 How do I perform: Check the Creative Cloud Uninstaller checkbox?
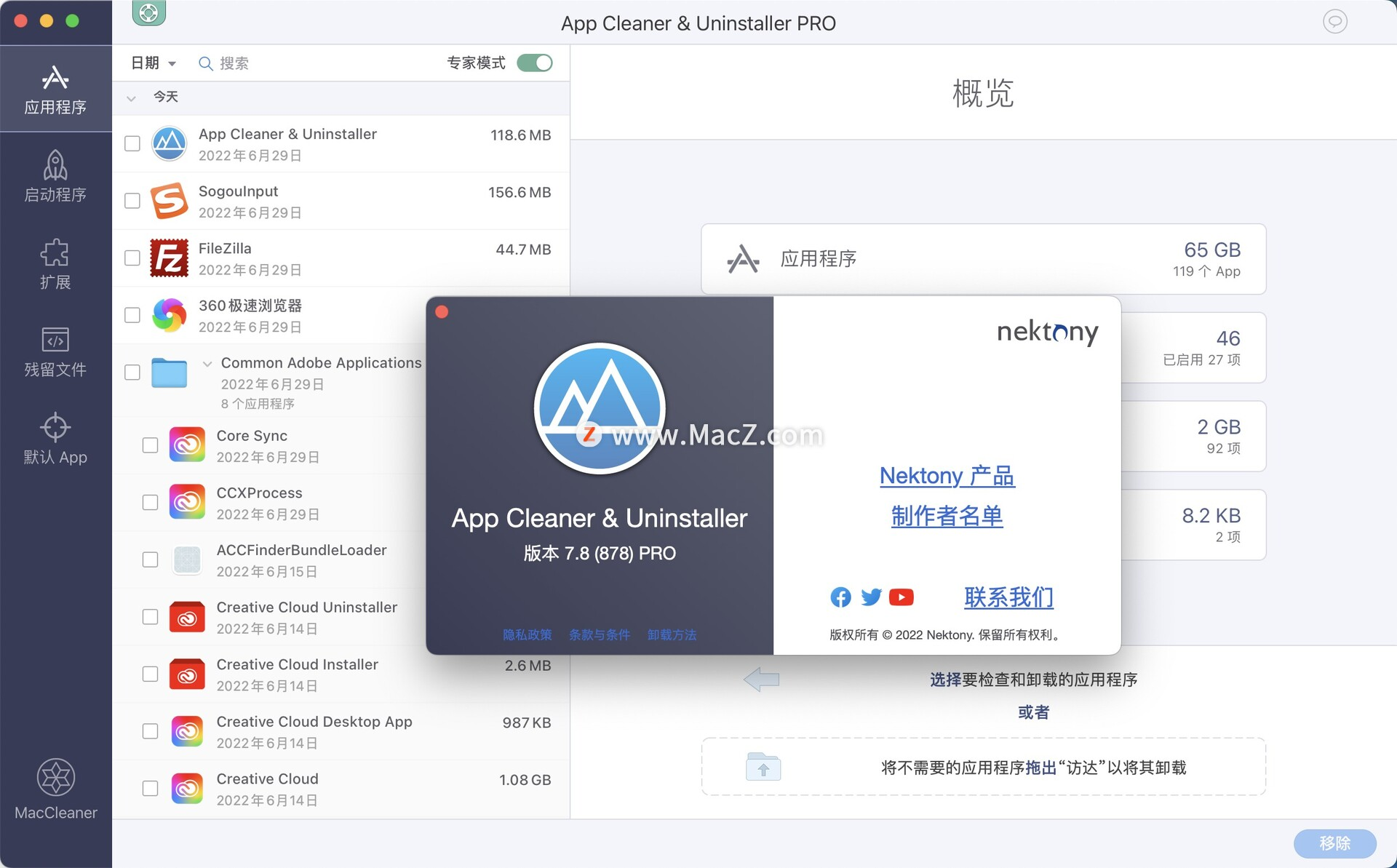coord(150,617)
